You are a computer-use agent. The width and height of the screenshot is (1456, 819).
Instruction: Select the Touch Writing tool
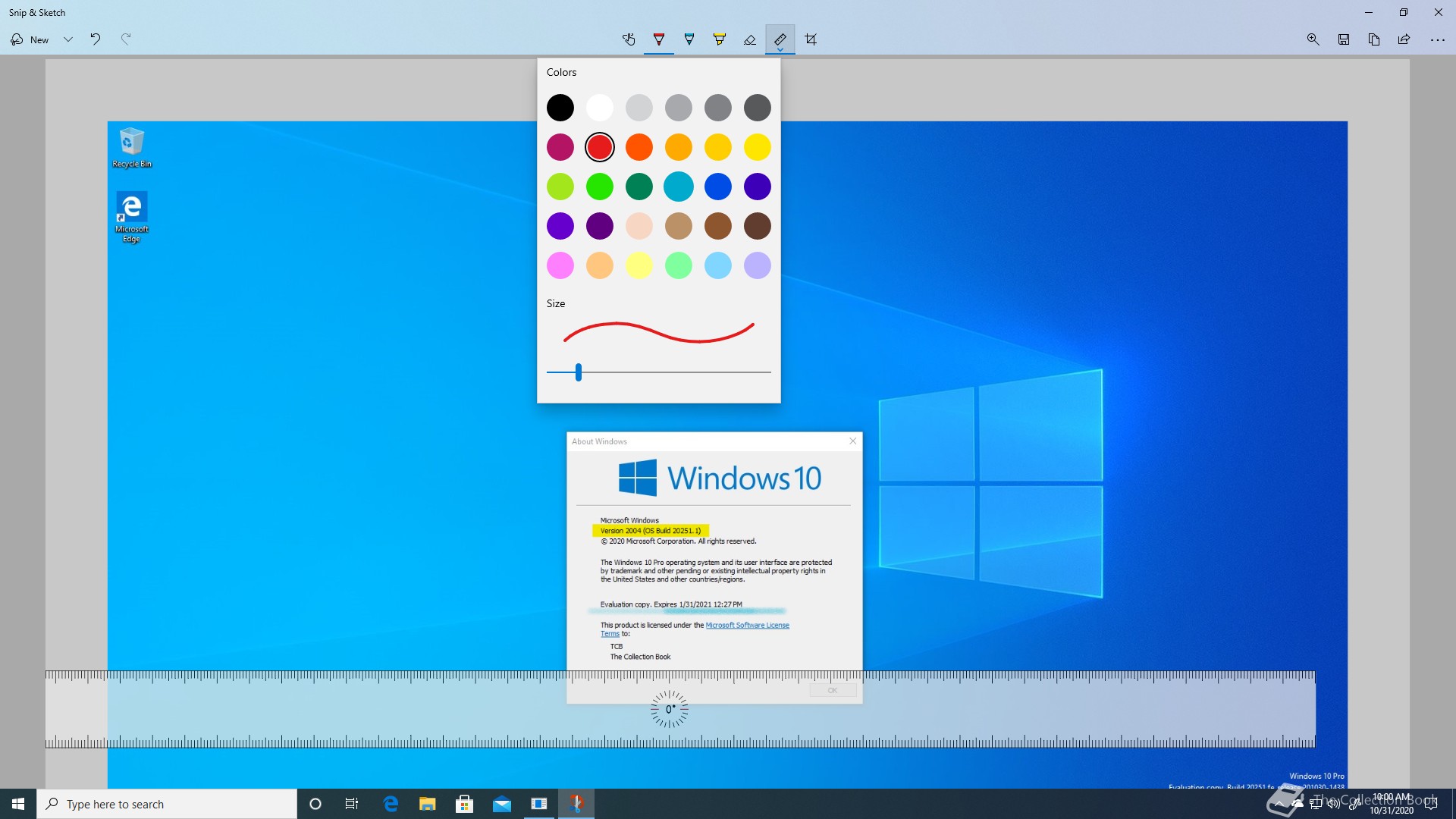coord(629,39)
